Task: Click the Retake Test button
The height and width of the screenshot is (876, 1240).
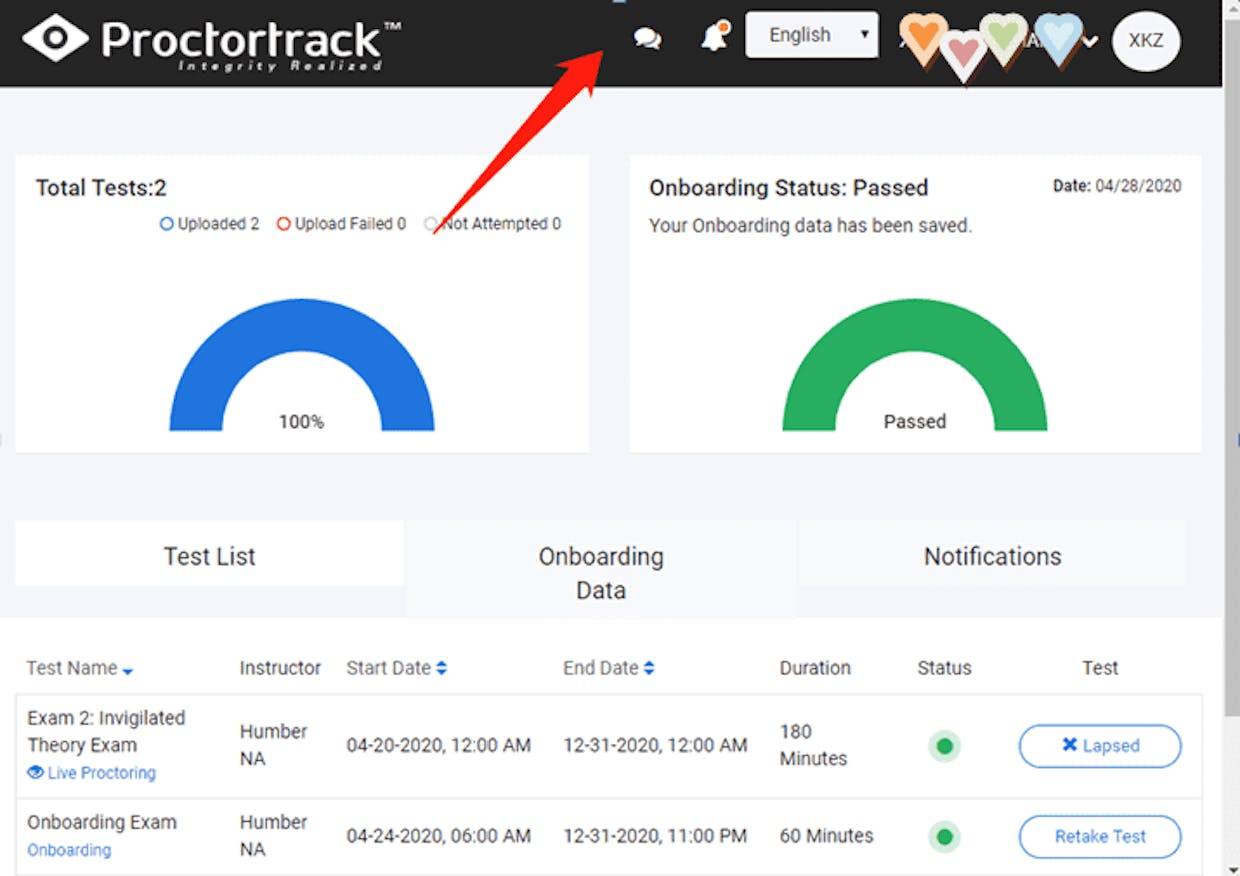Action: [x=1100, y=837]
